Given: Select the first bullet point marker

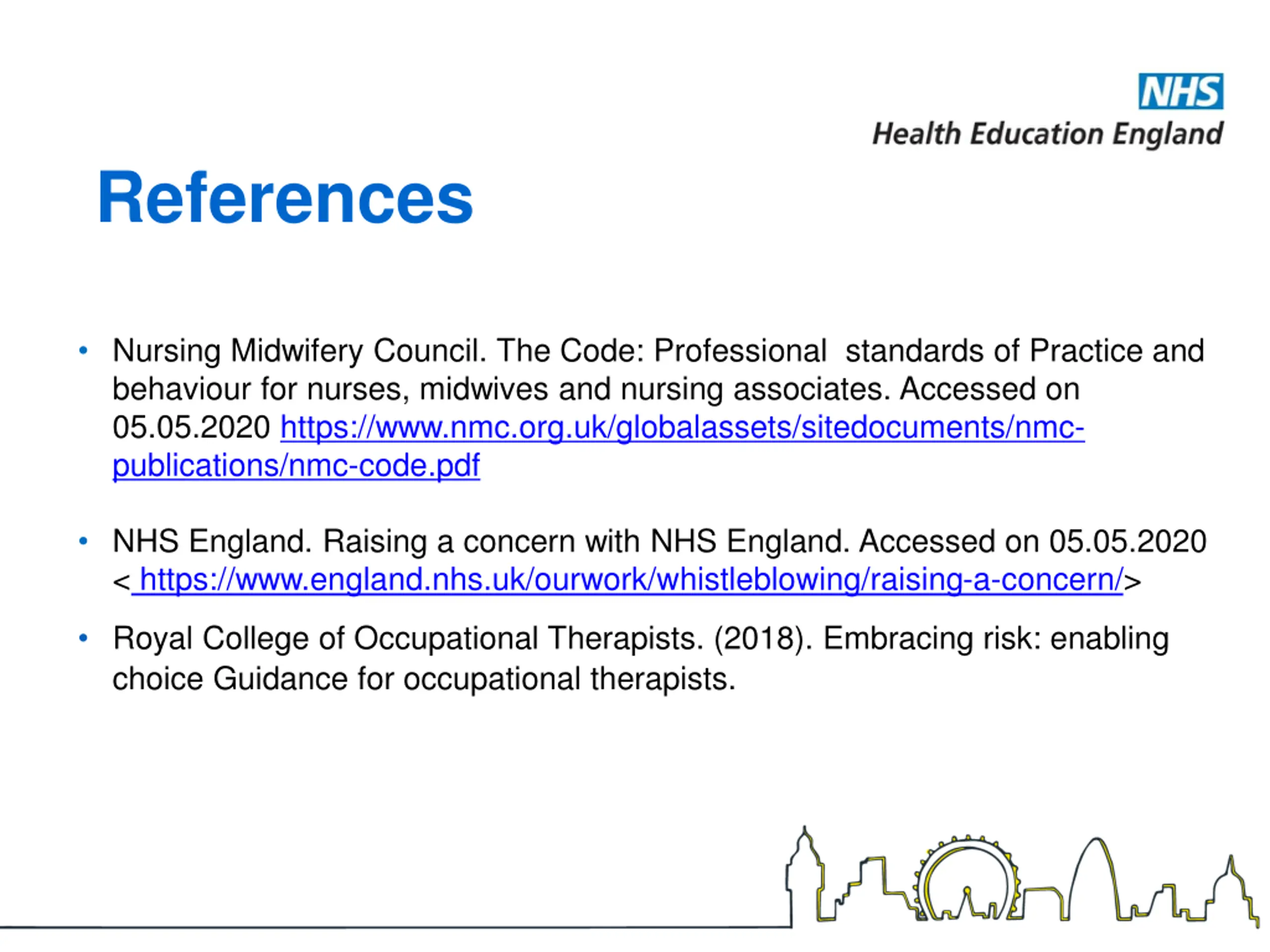Looking at the screenshot, I should [83, 350].
